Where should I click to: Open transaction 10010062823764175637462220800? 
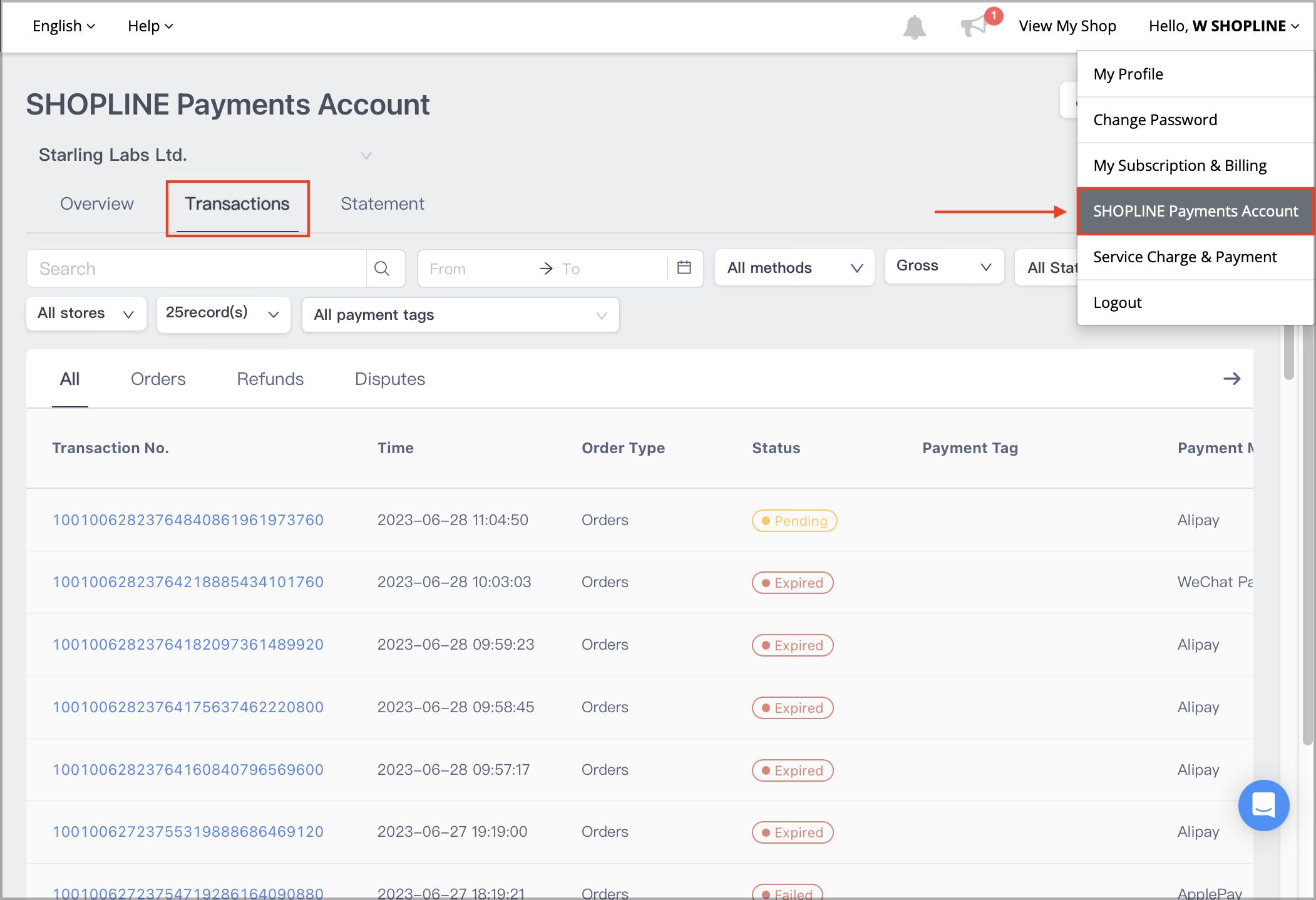pos(188,707)
